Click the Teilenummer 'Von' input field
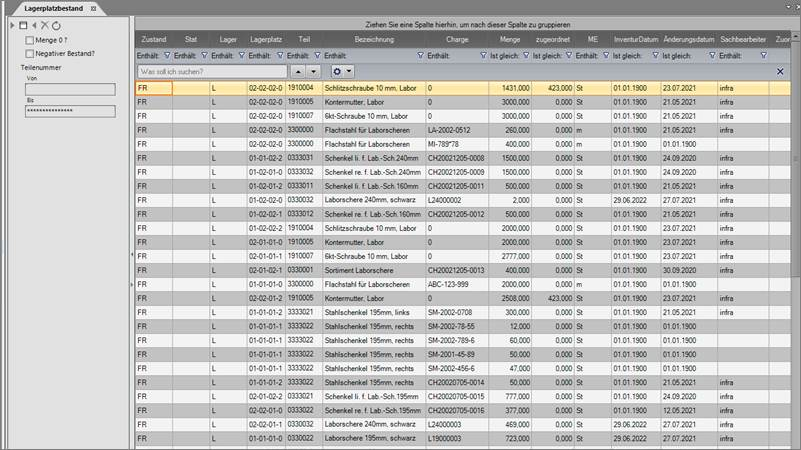This screenshot has height=450, width=801. tap(70, 89)
